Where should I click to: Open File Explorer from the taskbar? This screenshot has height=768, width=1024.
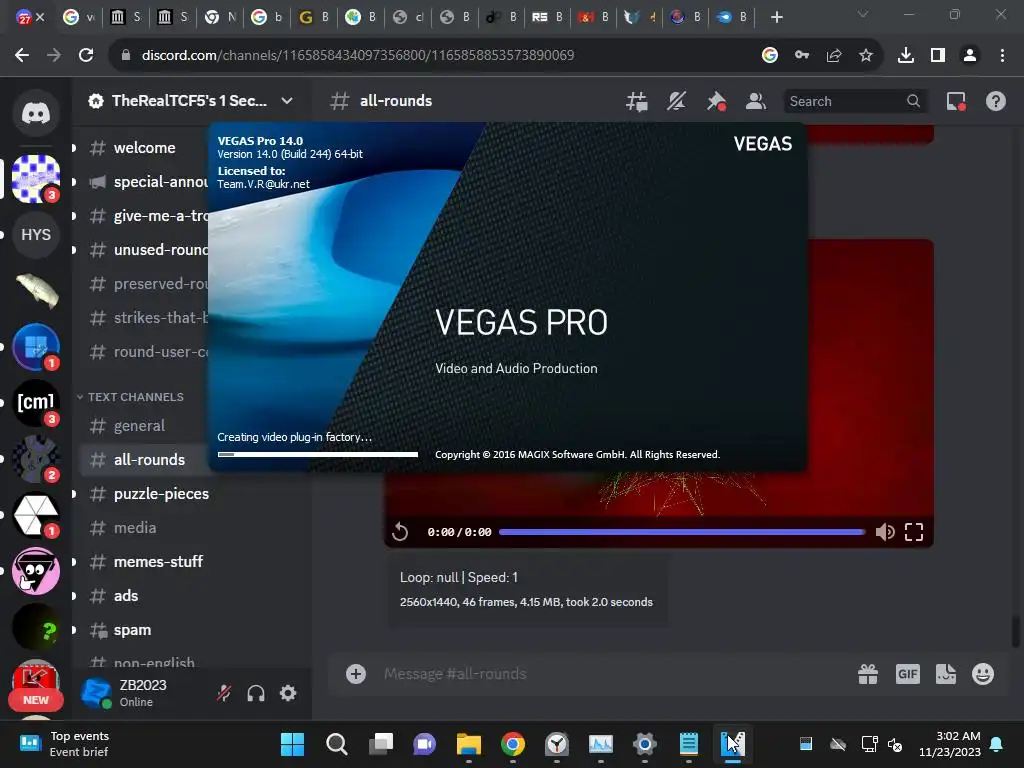(x=469, y=744)
